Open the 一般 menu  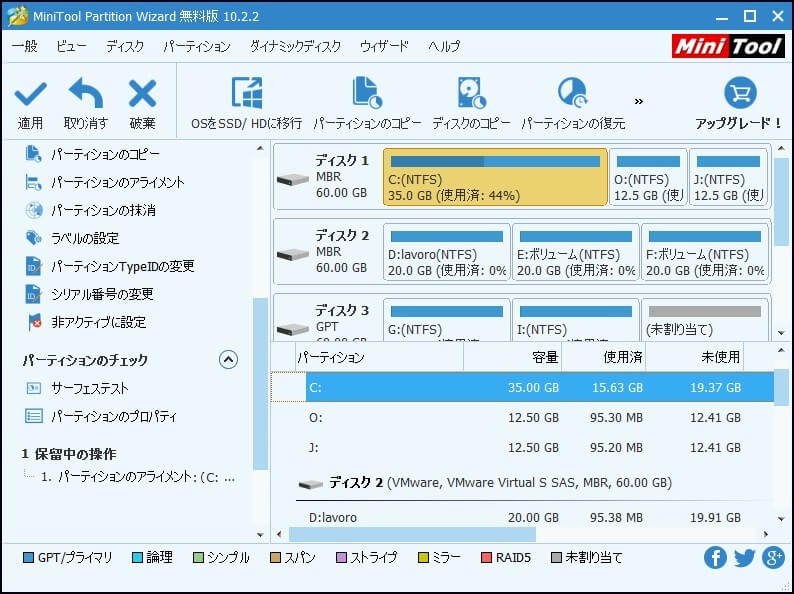point(24,47)
